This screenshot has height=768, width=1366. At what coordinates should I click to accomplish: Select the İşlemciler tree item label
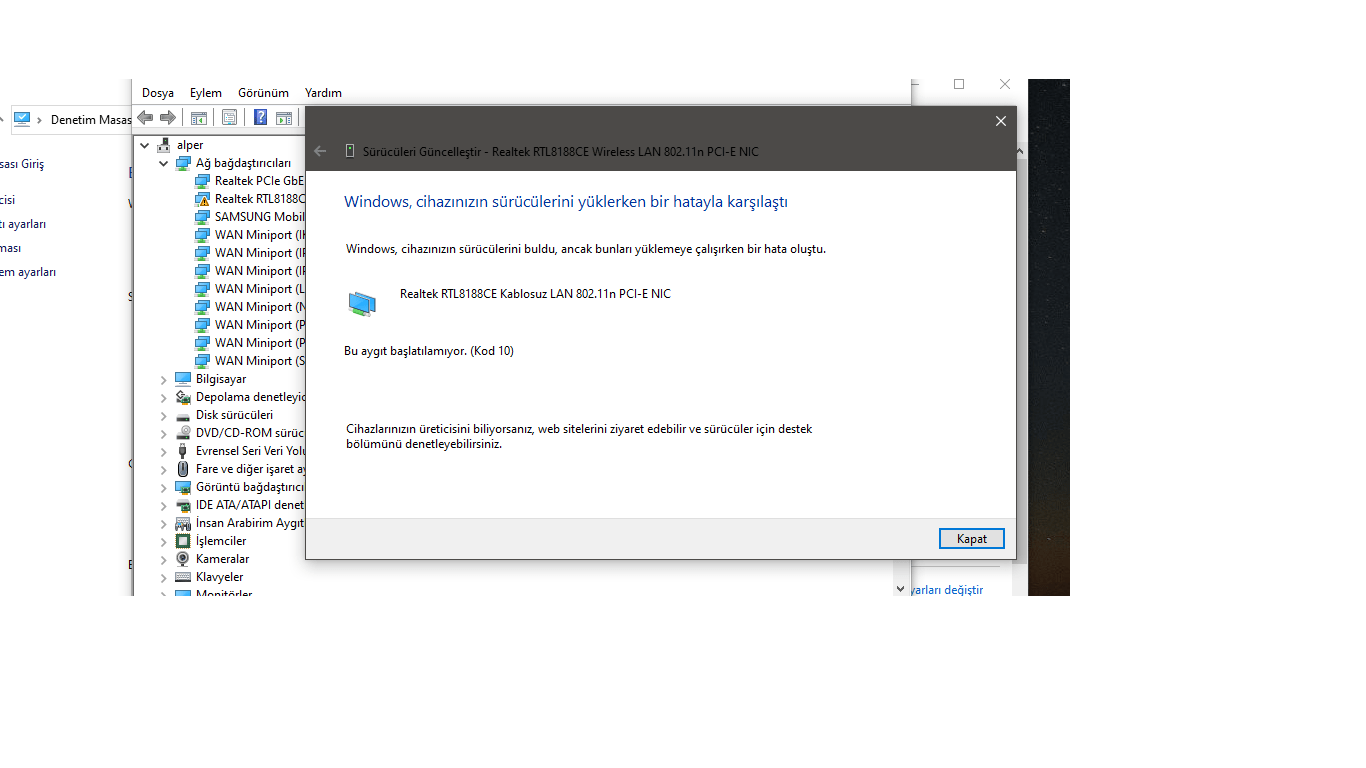221,541
